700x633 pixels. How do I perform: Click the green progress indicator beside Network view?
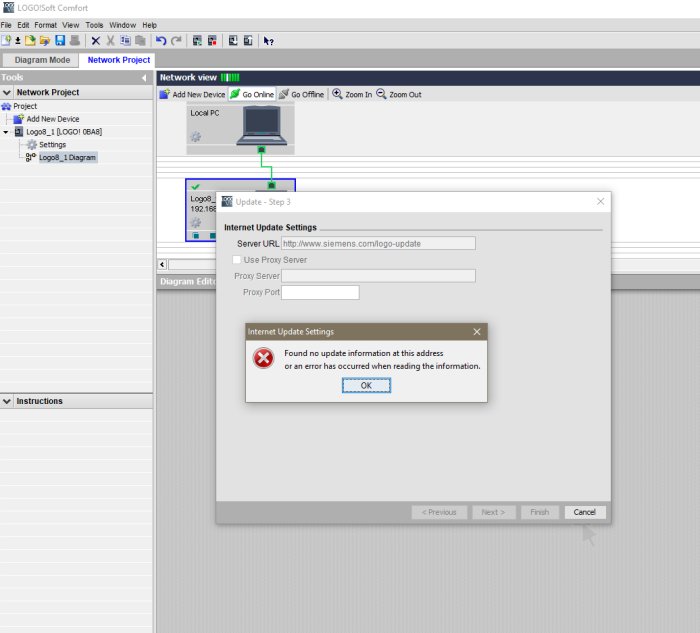230,78
